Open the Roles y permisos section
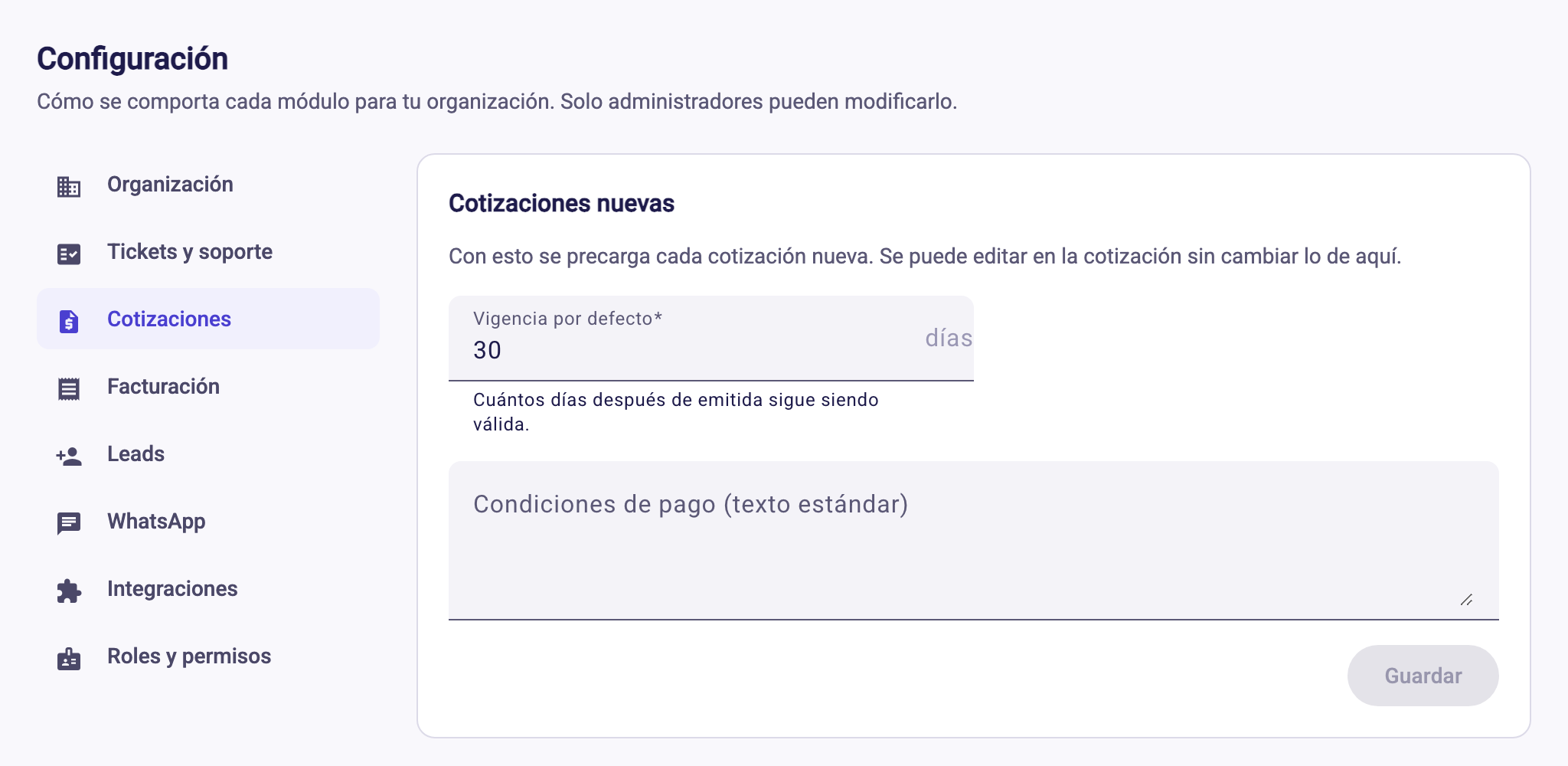 point(208,656)
